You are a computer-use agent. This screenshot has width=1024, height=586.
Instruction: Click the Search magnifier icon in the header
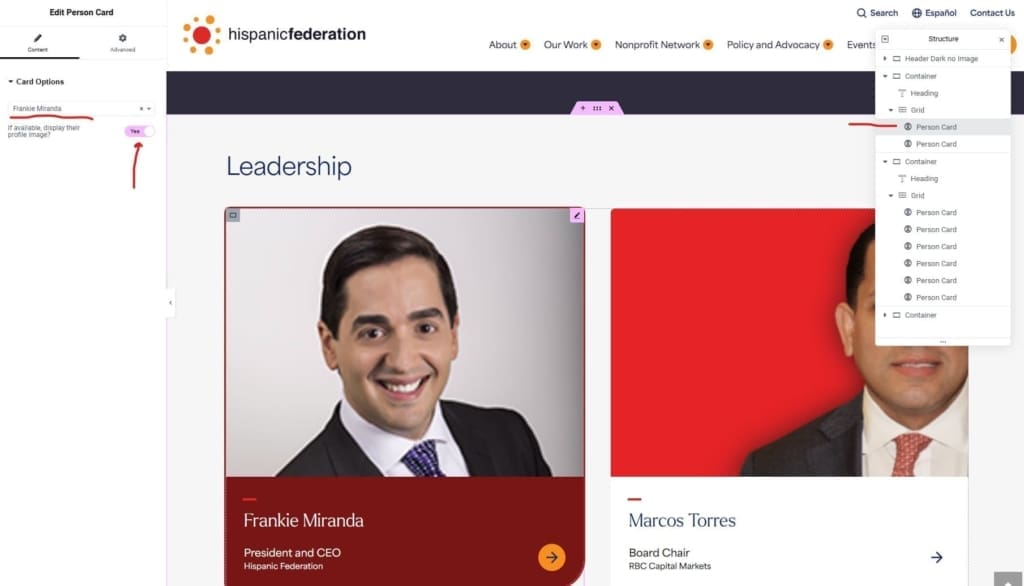[861, 13]
